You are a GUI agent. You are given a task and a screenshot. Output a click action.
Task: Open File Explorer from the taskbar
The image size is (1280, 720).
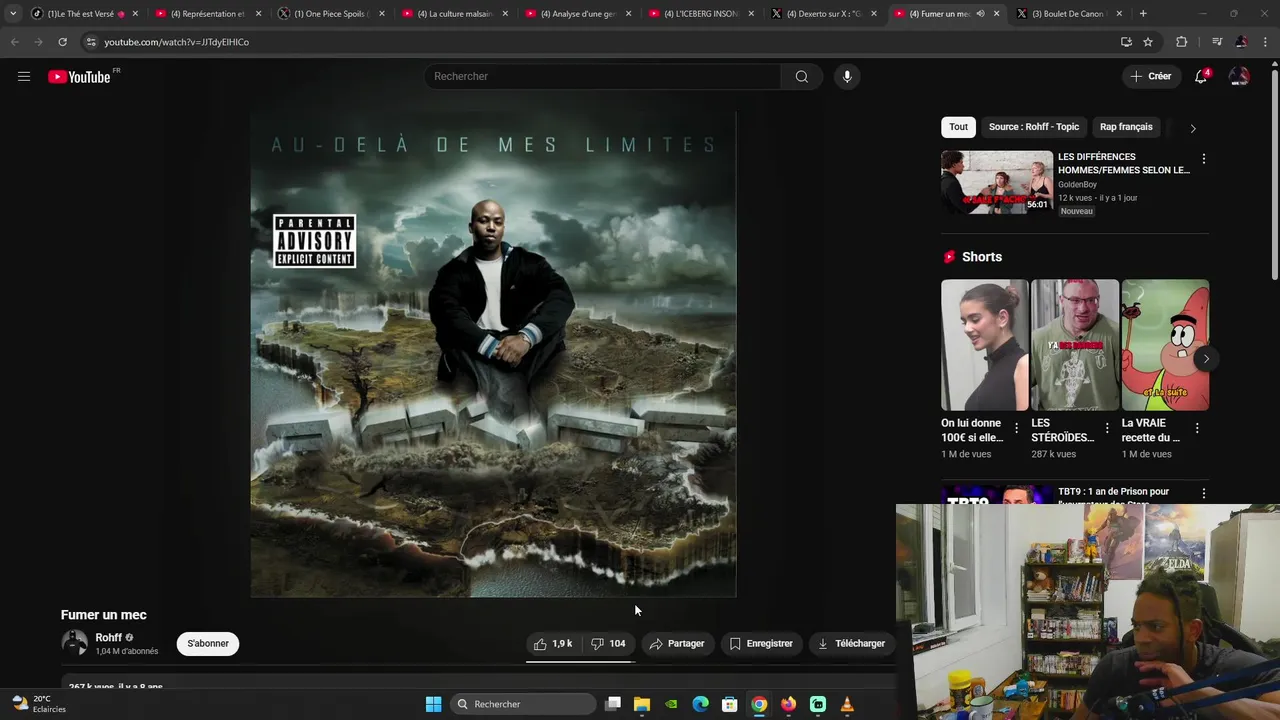(642, 704)
